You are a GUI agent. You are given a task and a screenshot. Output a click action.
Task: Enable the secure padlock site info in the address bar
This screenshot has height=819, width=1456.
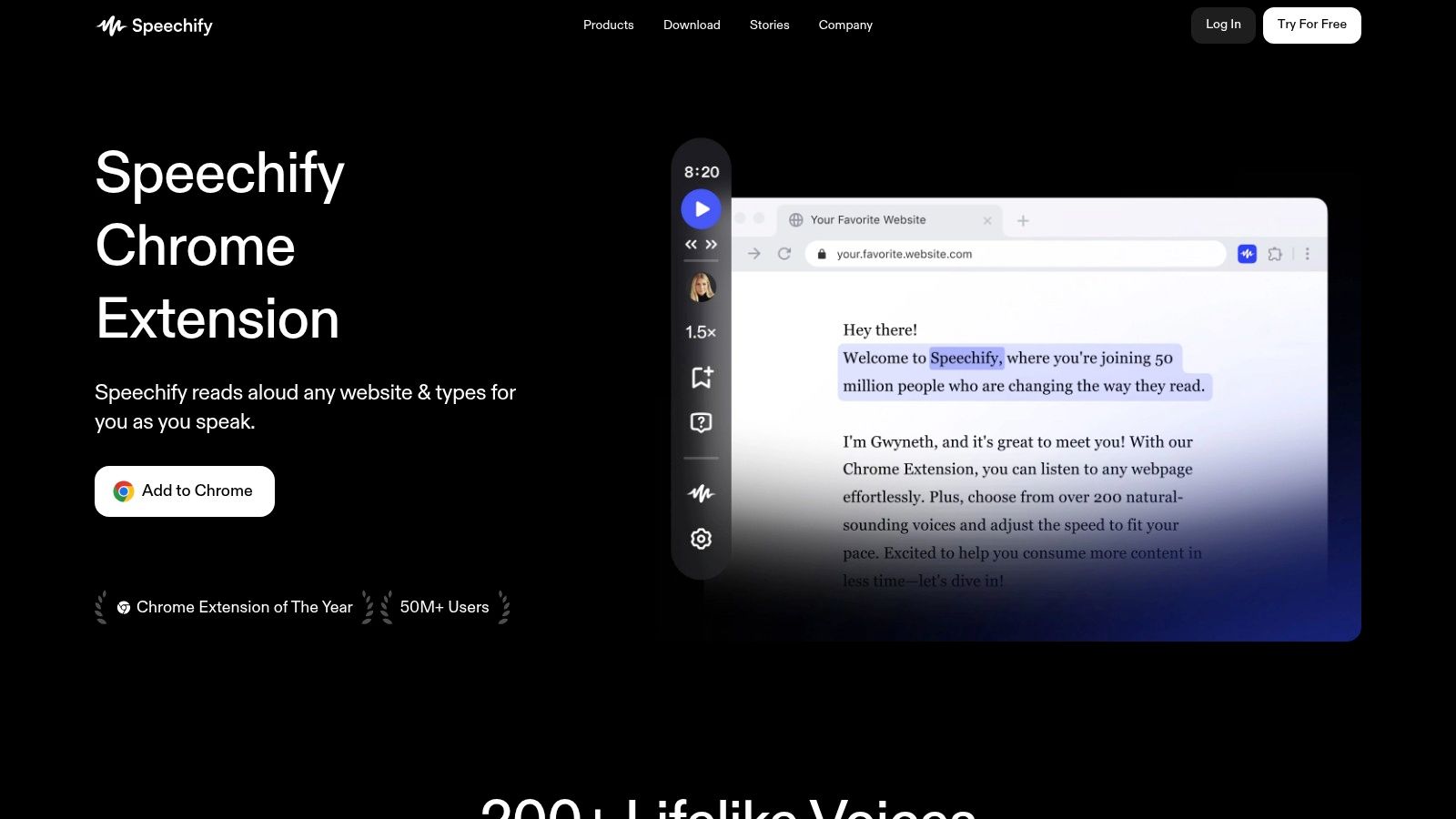pyautogui.click(x=822, y=255)
